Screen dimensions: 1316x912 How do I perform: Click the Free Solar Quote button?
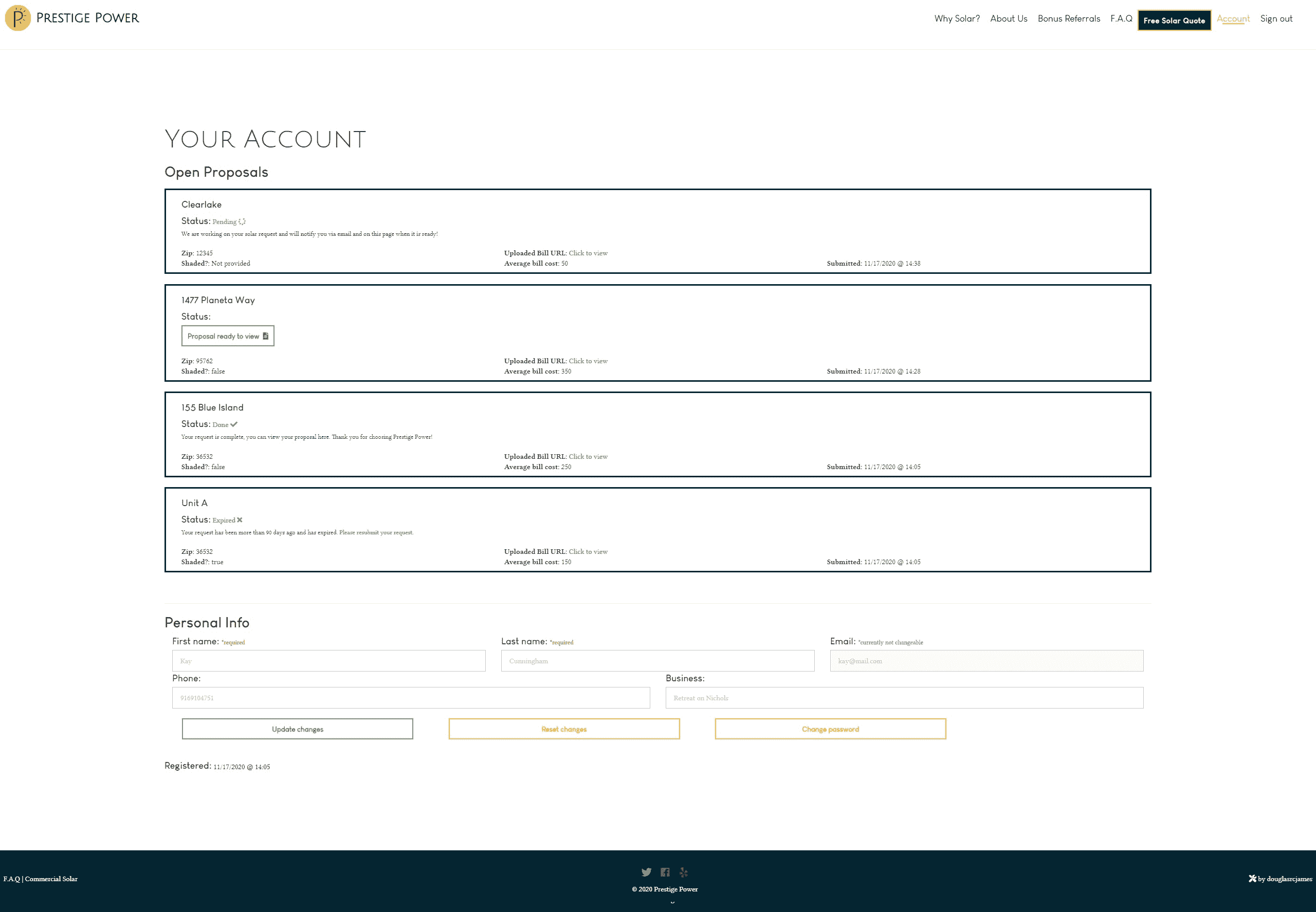click(1174, 20)
